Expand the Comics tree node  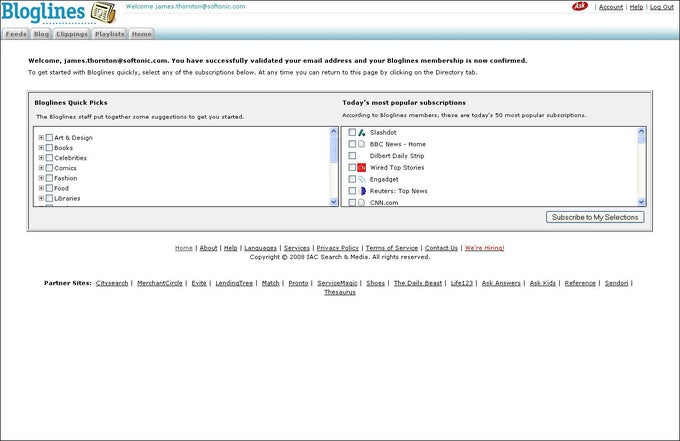(41, 168)
